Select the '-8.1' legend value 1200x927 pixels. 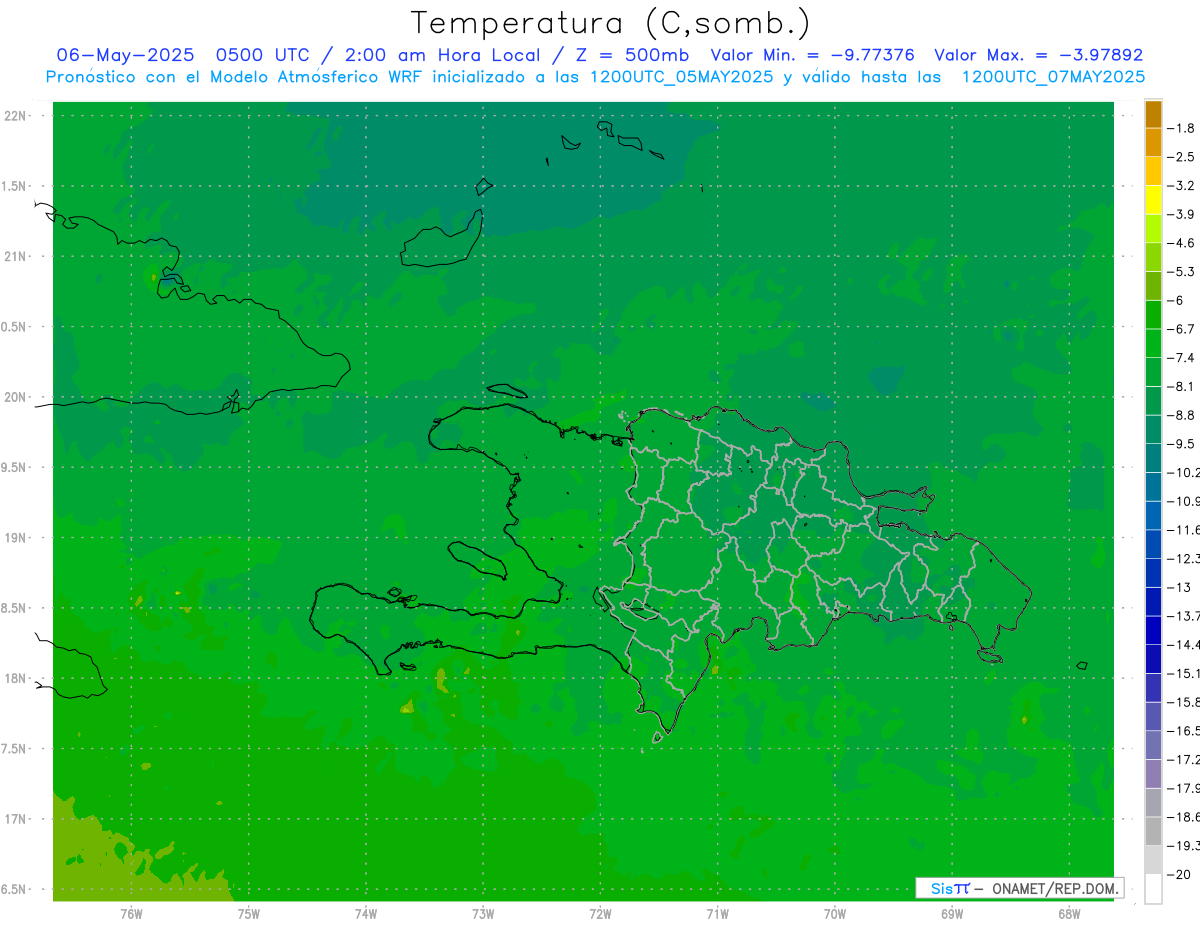tap(1181, 386)
